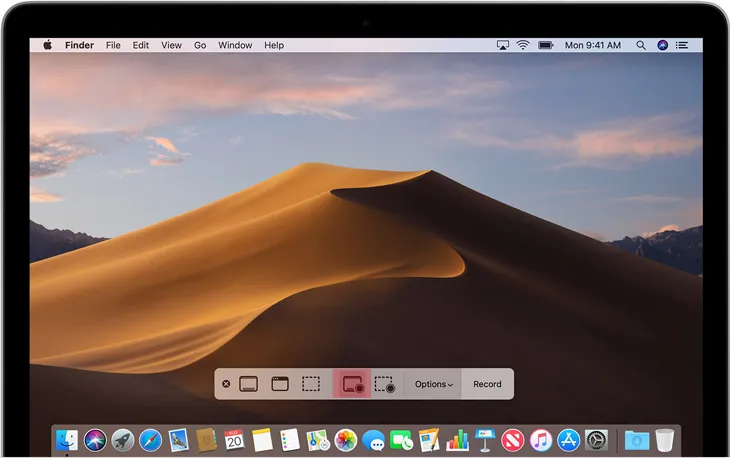Open the File menu

tap(113, 45)
